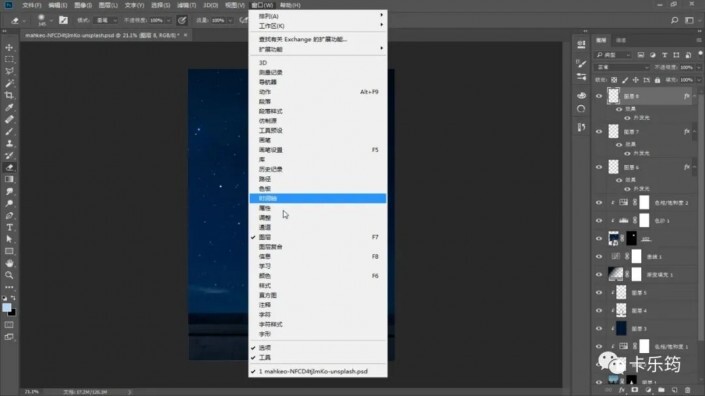705x396 pixels.
Task: Select the Crop tool
Action: tap(9, 95)
